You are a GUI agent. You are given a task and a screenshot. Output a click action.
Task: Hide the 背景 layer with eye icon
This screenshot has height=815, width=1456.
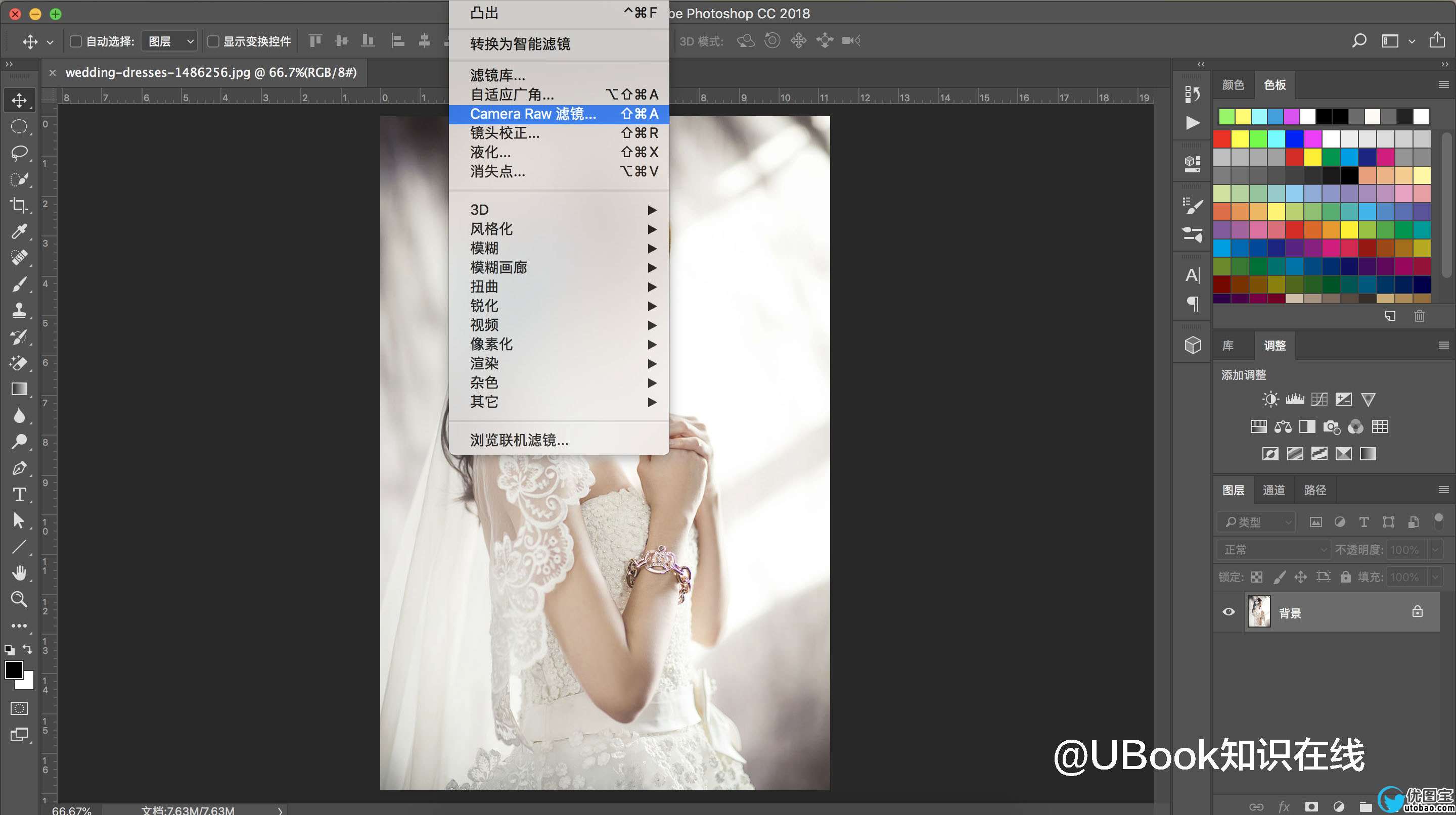pos(1228,612)
